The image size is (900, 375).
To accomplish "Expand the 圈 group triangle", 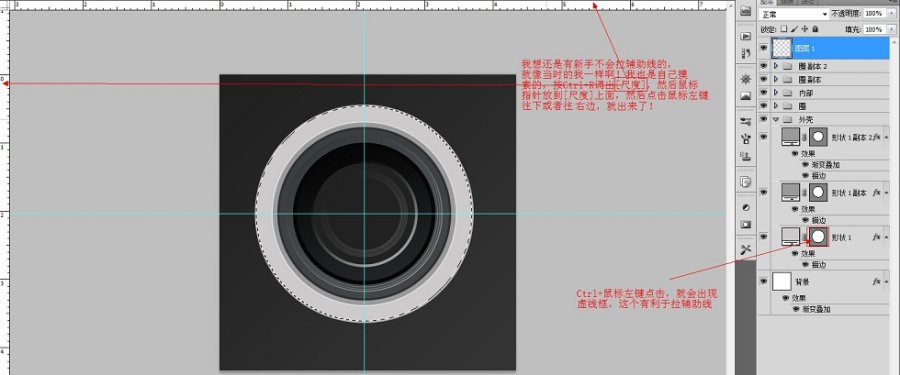I will tap(776, 106).
